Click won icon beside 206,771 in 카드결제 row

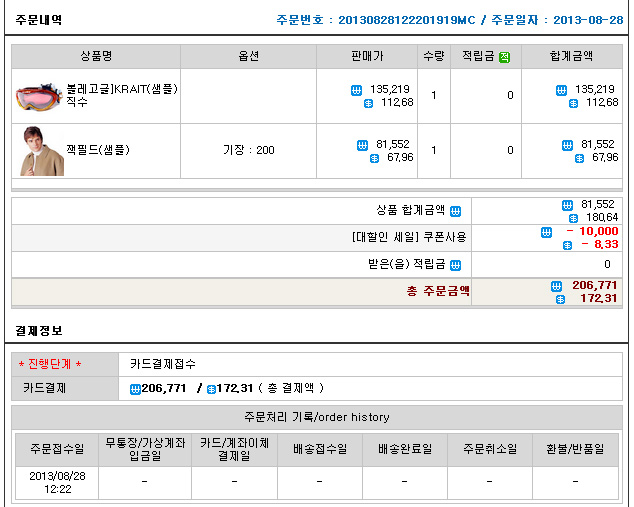(136, 389)
